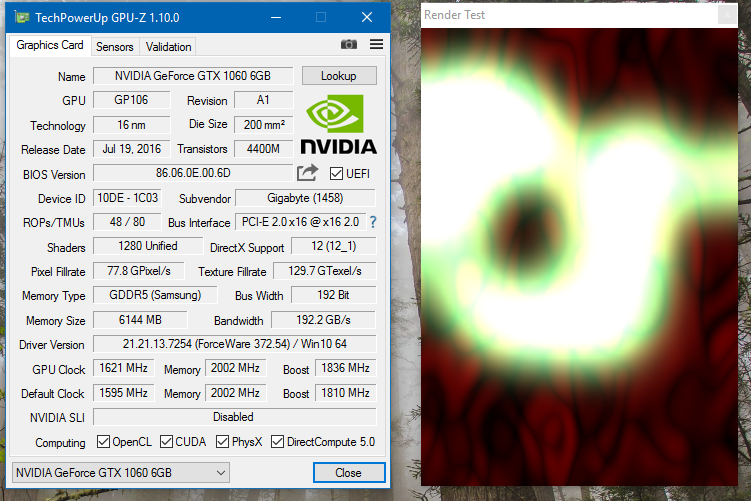Click the GPU-Z title bar app icon
This screenshot has width=751, height=501.
[x=22, y=18]
